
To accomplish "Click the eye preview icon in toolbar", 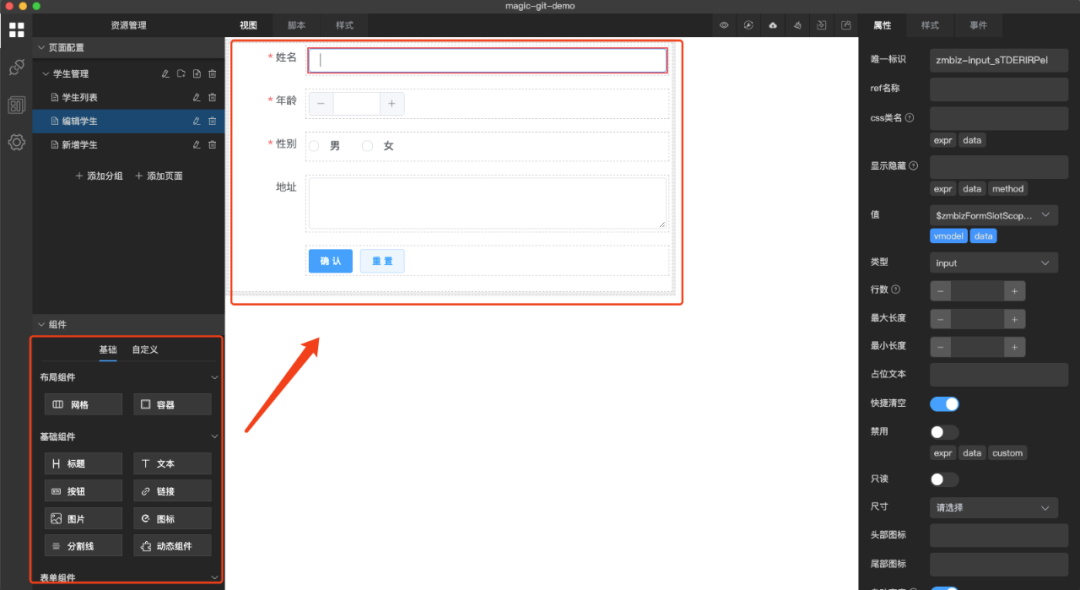I will click(x=724, y=25).
